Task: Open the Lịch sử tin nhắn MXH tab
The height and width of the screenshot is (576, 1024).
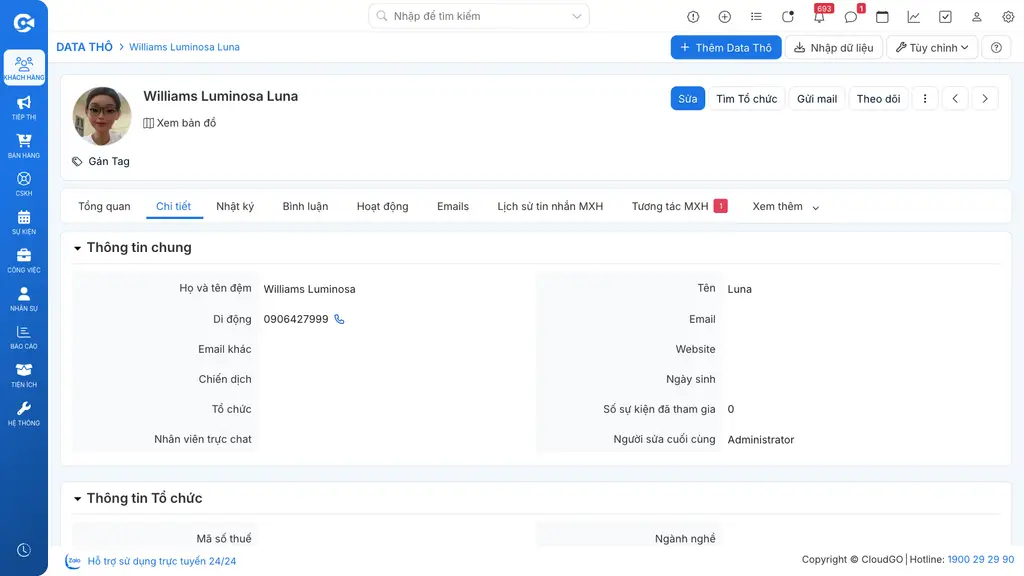Action: tap(550, 206)
